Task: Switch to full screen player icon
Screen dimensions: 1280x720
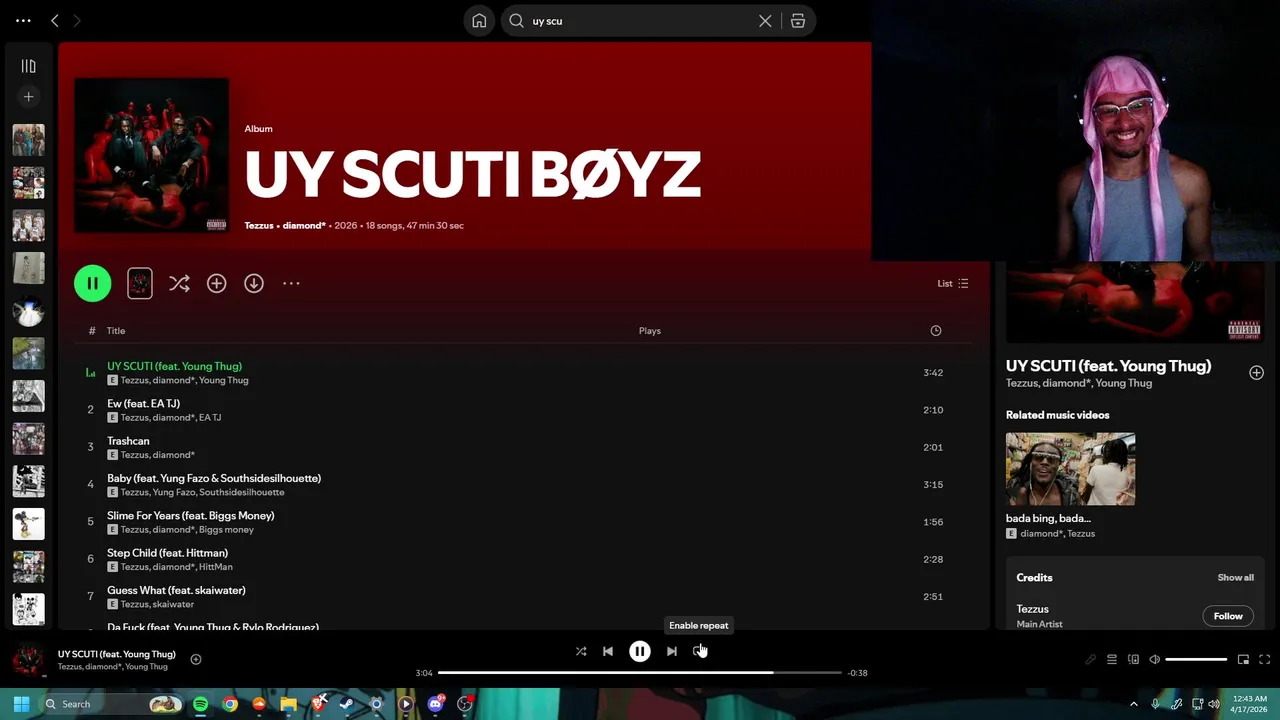Action: pos(1264,659)
